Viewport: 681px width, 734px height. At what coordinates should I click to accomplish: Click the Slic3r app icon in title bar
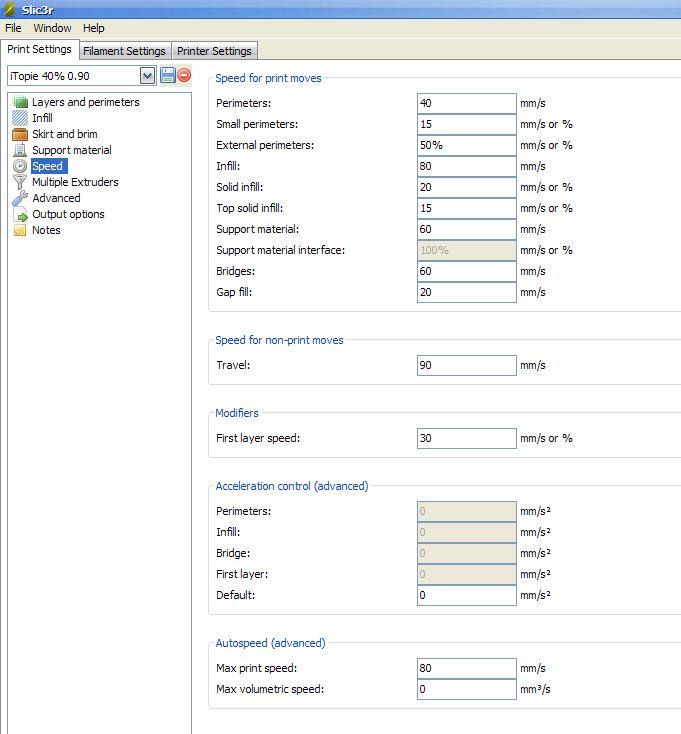pos(10,9)
